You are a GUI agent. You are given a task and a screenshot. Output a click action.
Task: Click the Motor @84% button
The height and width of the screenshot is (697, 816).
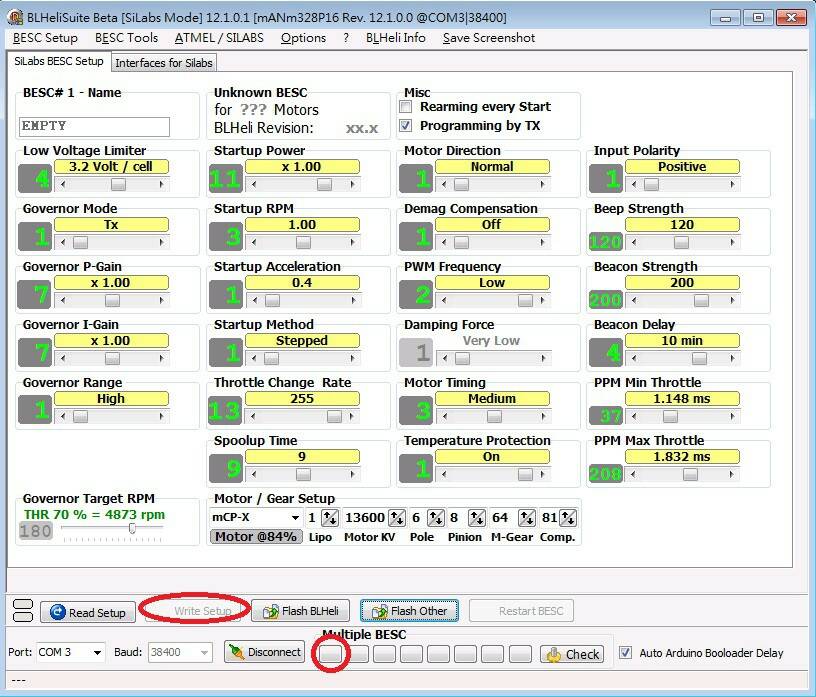point(256,537)
